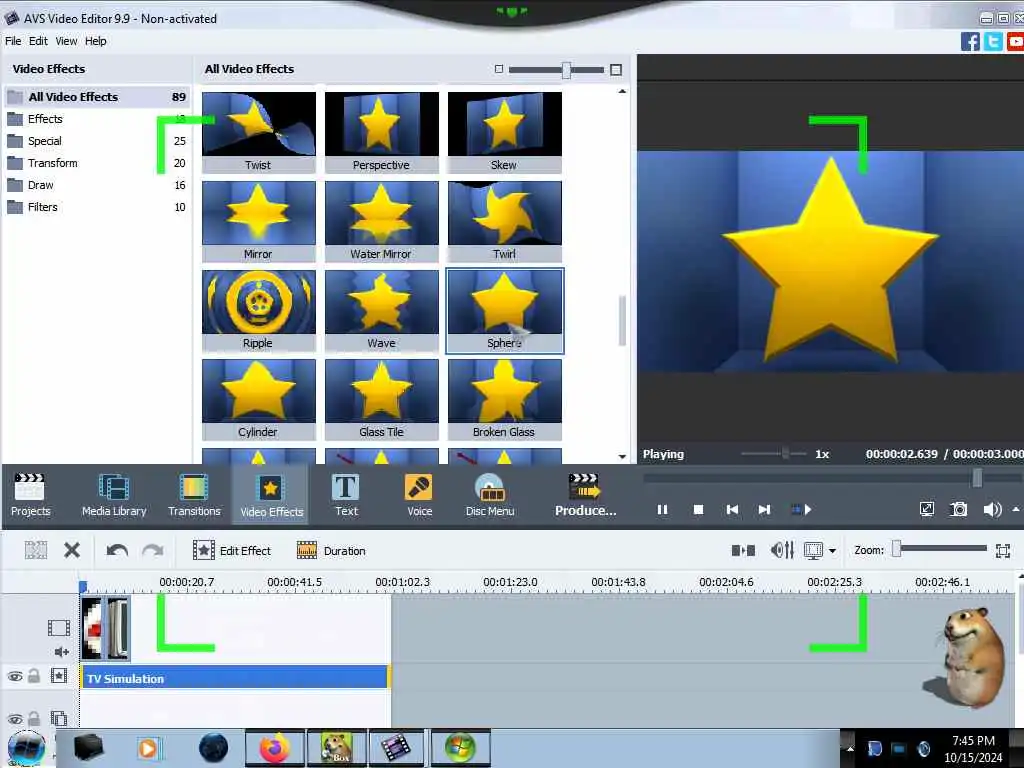Open the Voice recording tool
Viewport: 1024px width, 768px height.
point(419,495)
